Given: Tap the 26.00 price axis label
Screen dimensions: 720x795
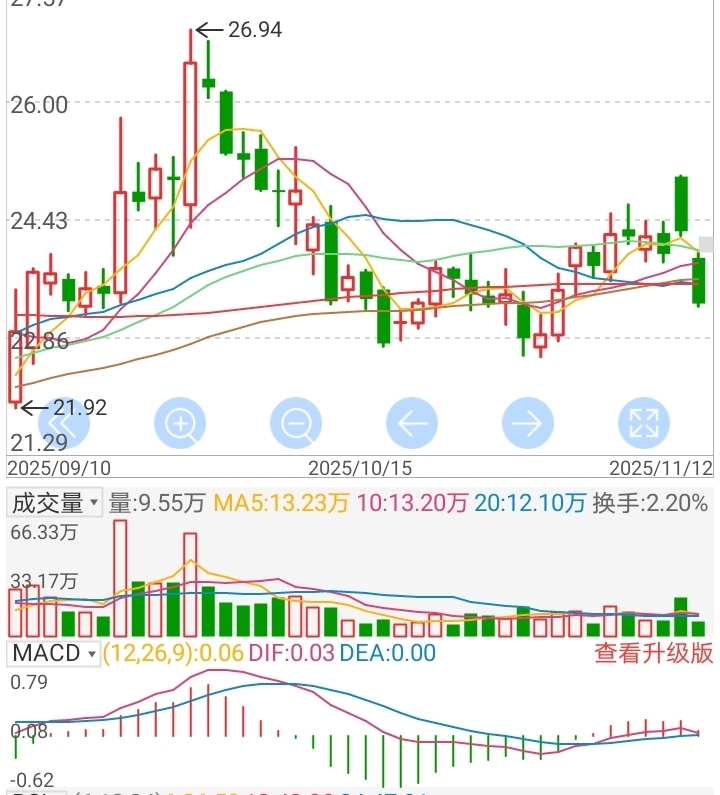Looking at the screenshot, I should tap(39, 105).
